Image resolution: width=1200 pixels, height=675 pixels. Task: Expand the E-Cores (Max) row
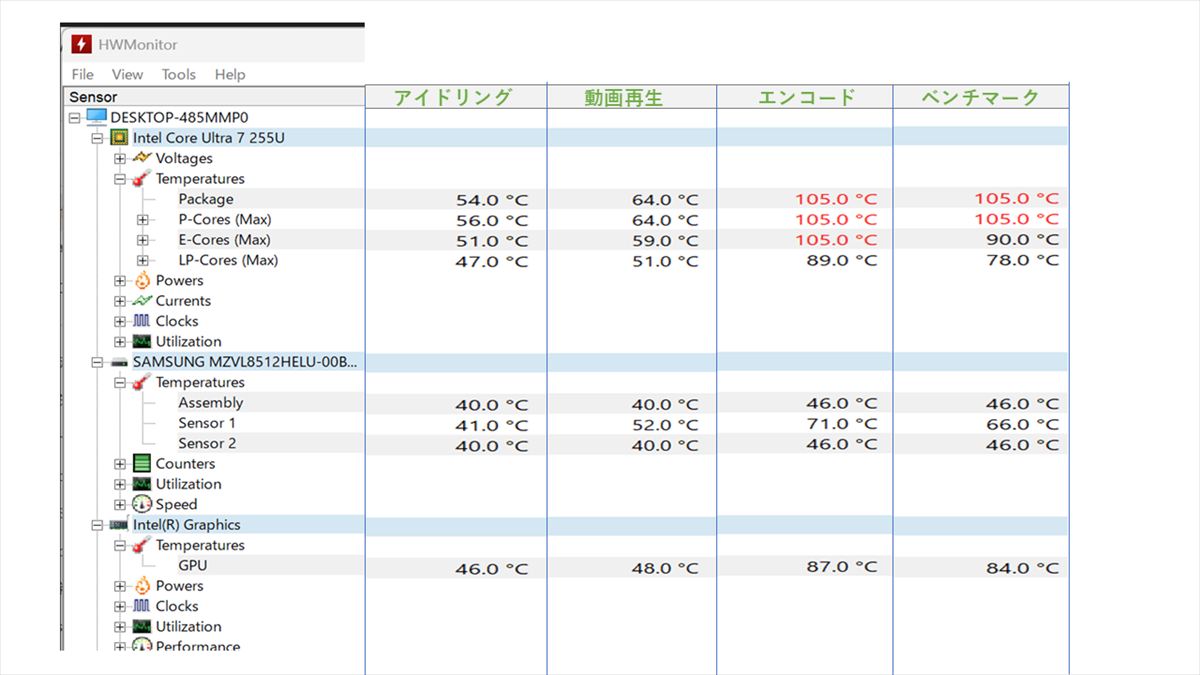pyautogui.click(x=143, y=240)
